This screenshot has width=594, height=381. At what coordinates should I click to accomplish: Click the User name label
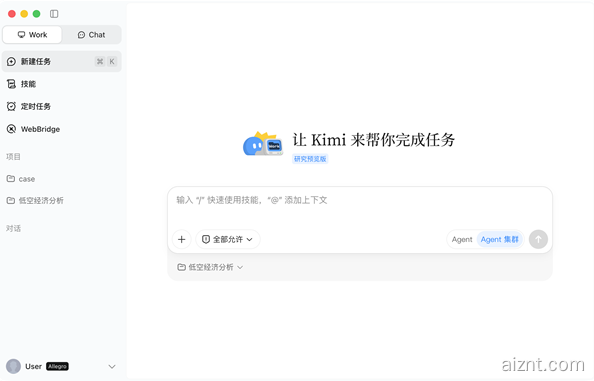pos(33,366)
